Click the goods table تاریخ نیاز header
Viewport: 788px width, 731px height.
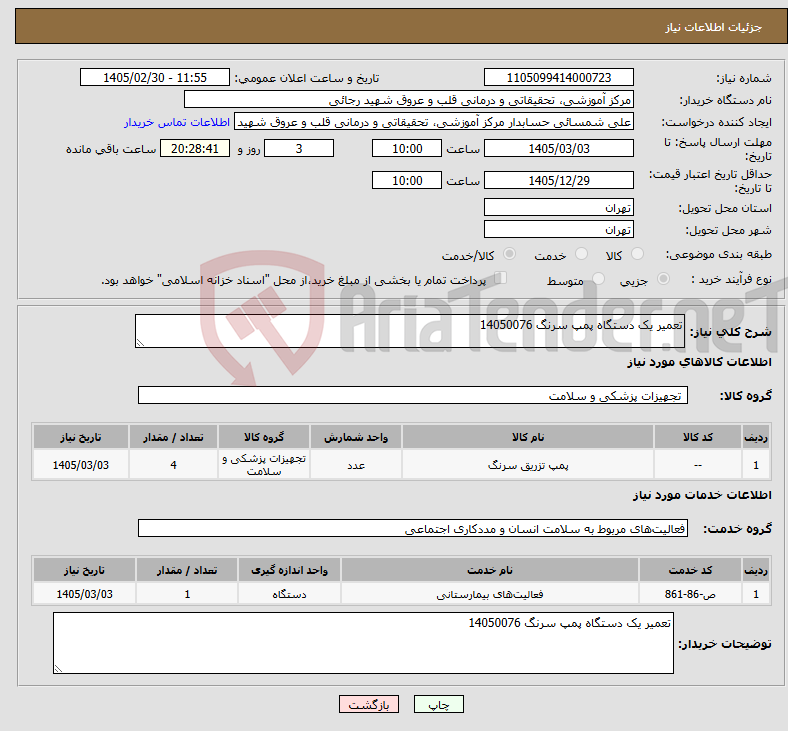tap(81, 437)
